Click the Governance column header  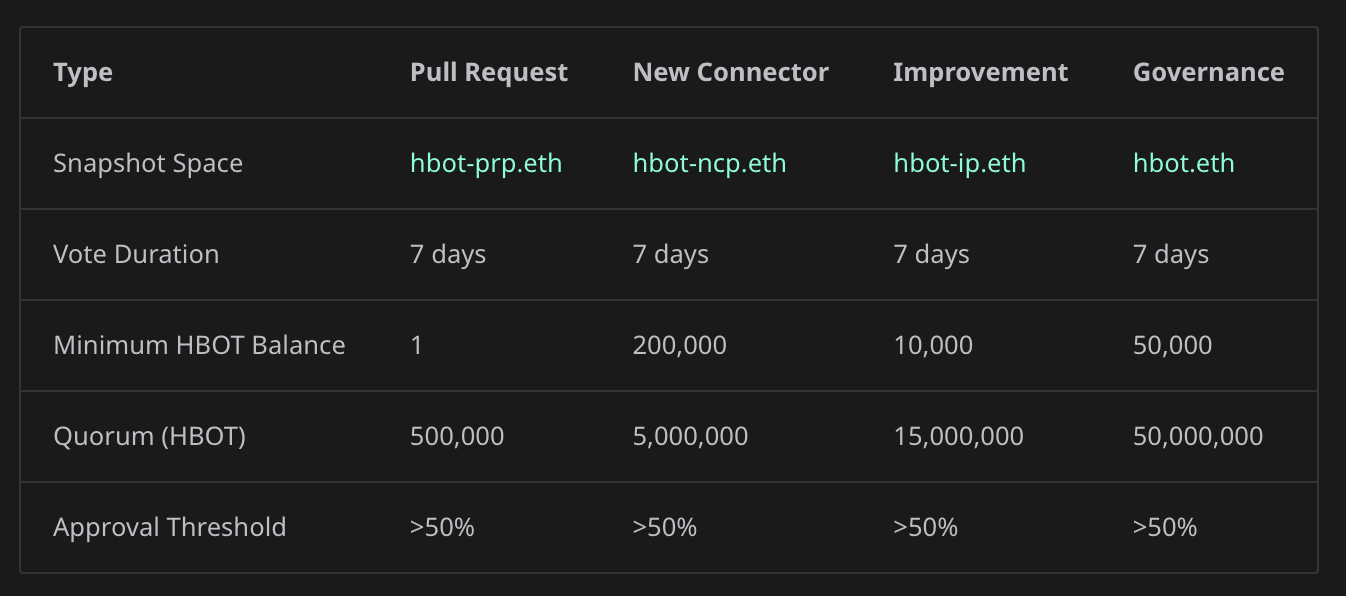tap(1208, 72)
